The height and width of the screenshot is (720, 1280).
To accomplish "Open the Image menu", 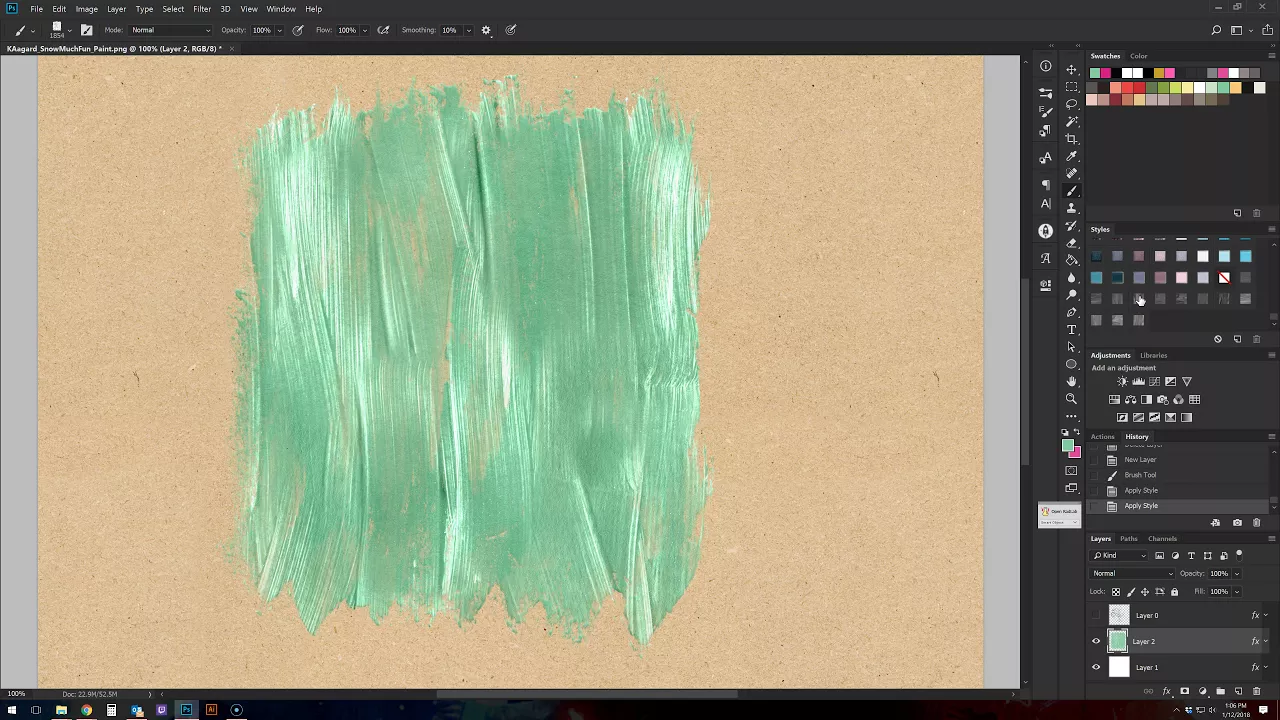I will pyautogui.click(x=86, y=9).
